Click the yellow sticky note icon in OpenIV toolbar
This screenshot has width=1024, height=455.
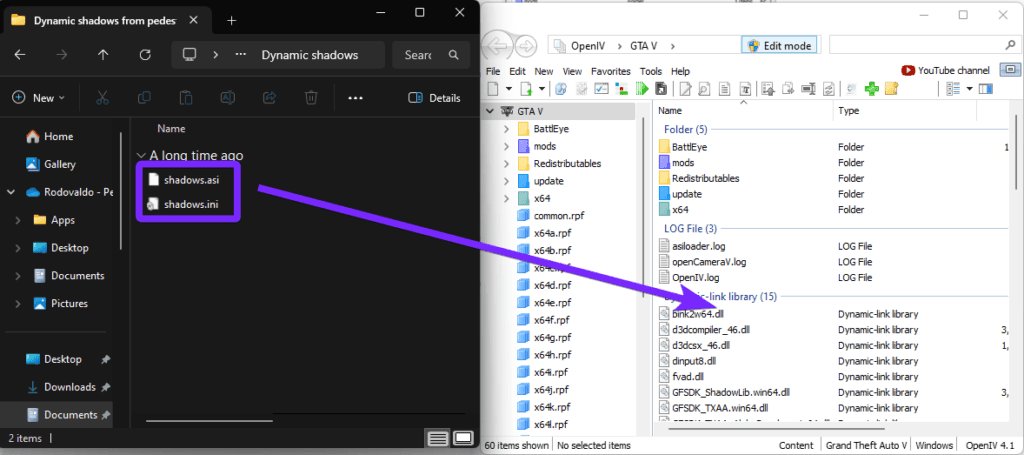[891, 88]
